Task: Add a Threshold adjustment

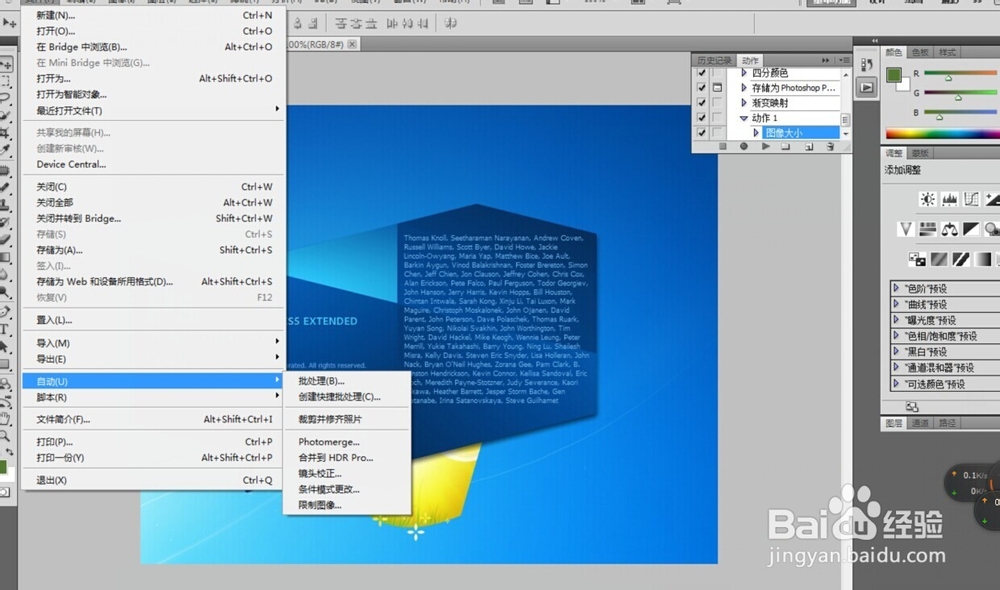Action: 960,259
